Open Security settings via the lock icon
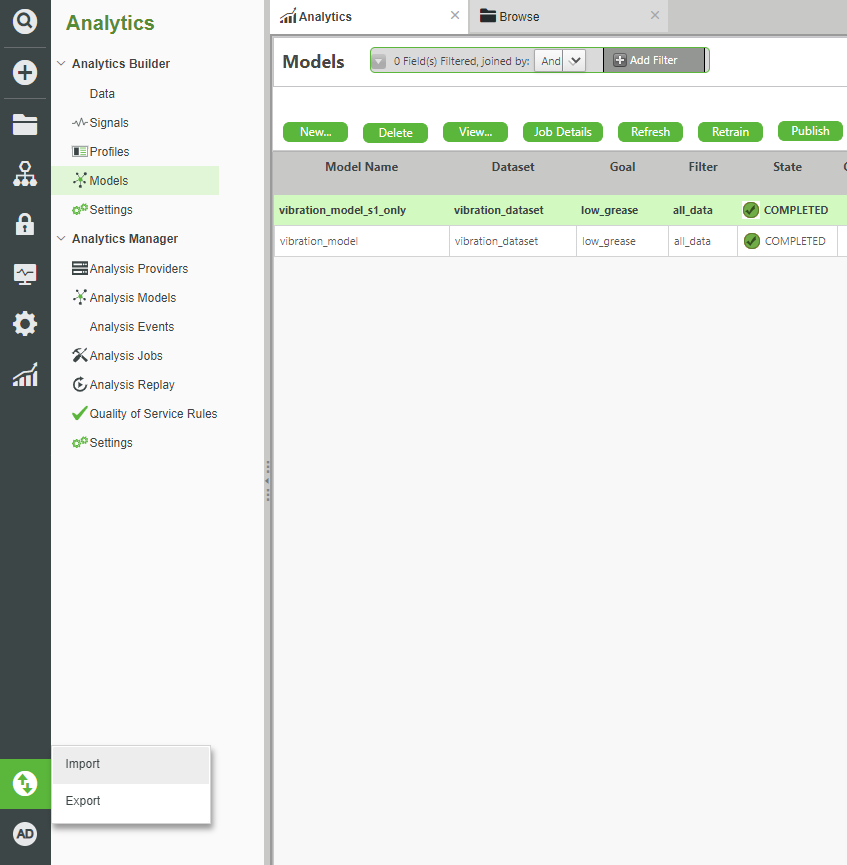 pos(25,222)
